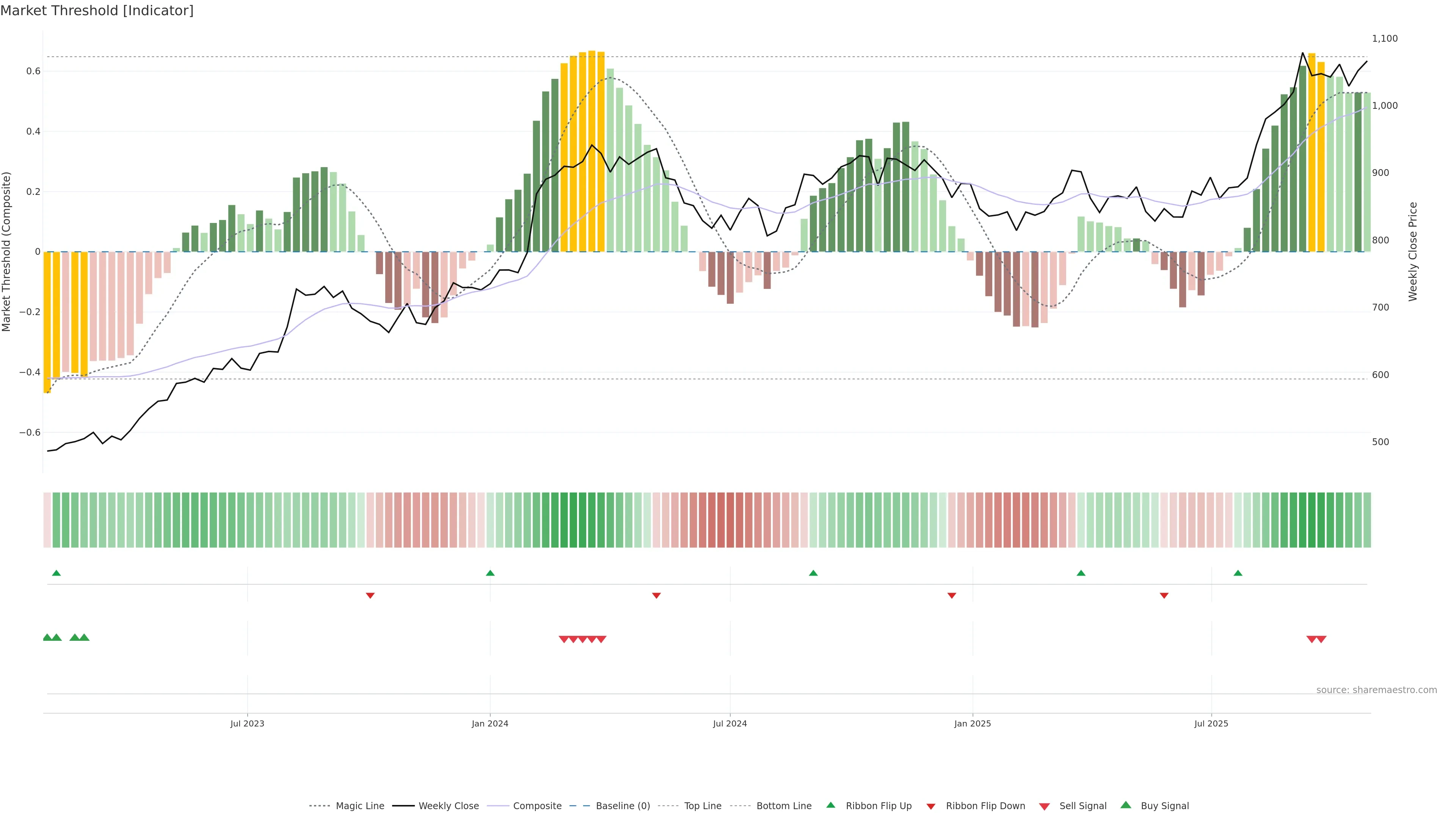The height and width of the screenshot is (819, 1456).
Task: Click the last red Ribbon Flip Down marker
Action: [1164, 595]
